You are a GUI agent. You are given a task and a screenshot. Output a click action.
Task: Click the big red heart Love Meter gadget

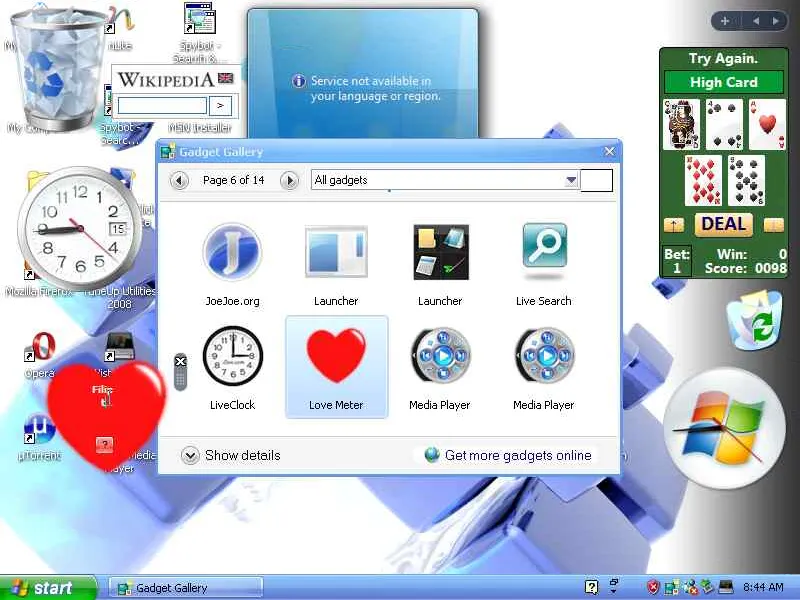tap(107, 416)
